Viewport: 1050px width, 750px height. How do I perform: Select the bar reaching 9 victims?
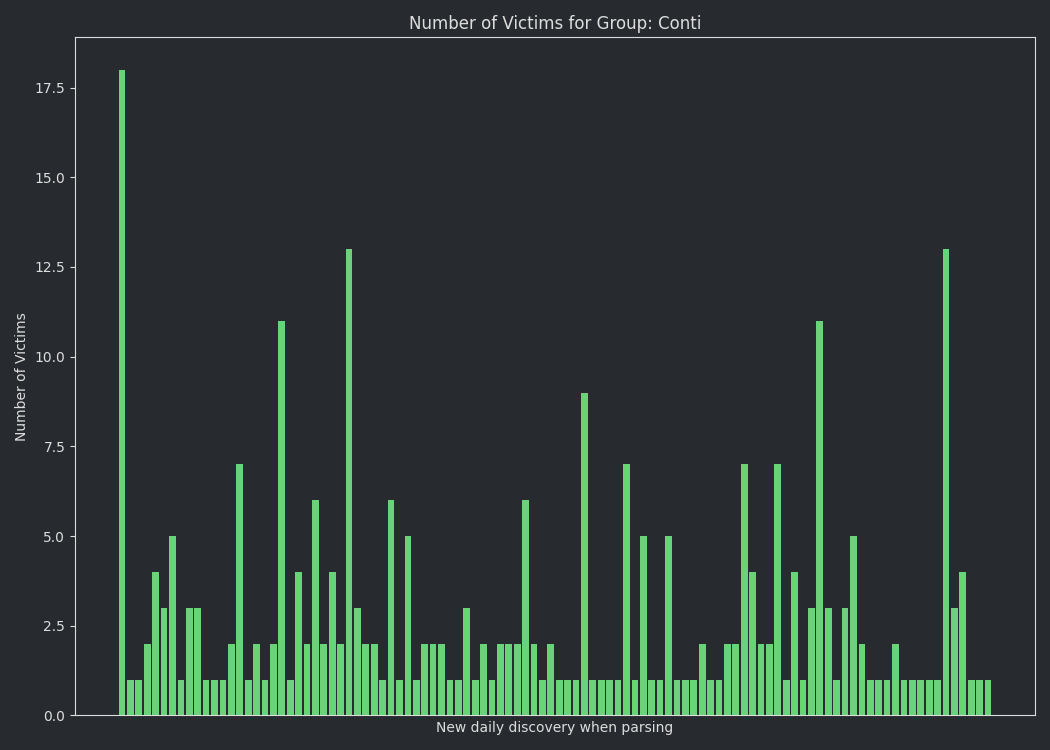point(585,554)
